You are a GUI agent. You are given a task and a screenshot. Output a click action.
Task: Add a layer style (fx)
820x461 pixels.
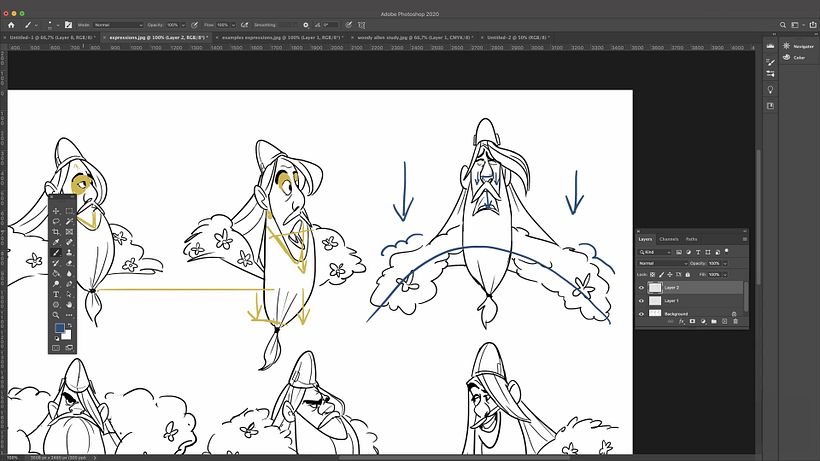point(681,321)
